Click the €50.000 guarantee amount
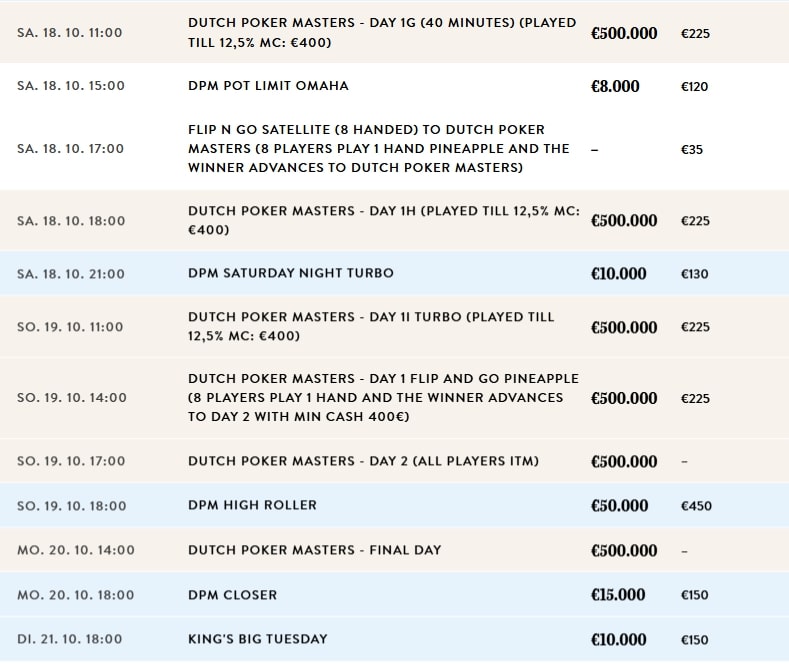Screen dimensions: 789x664 pos(619,506)
